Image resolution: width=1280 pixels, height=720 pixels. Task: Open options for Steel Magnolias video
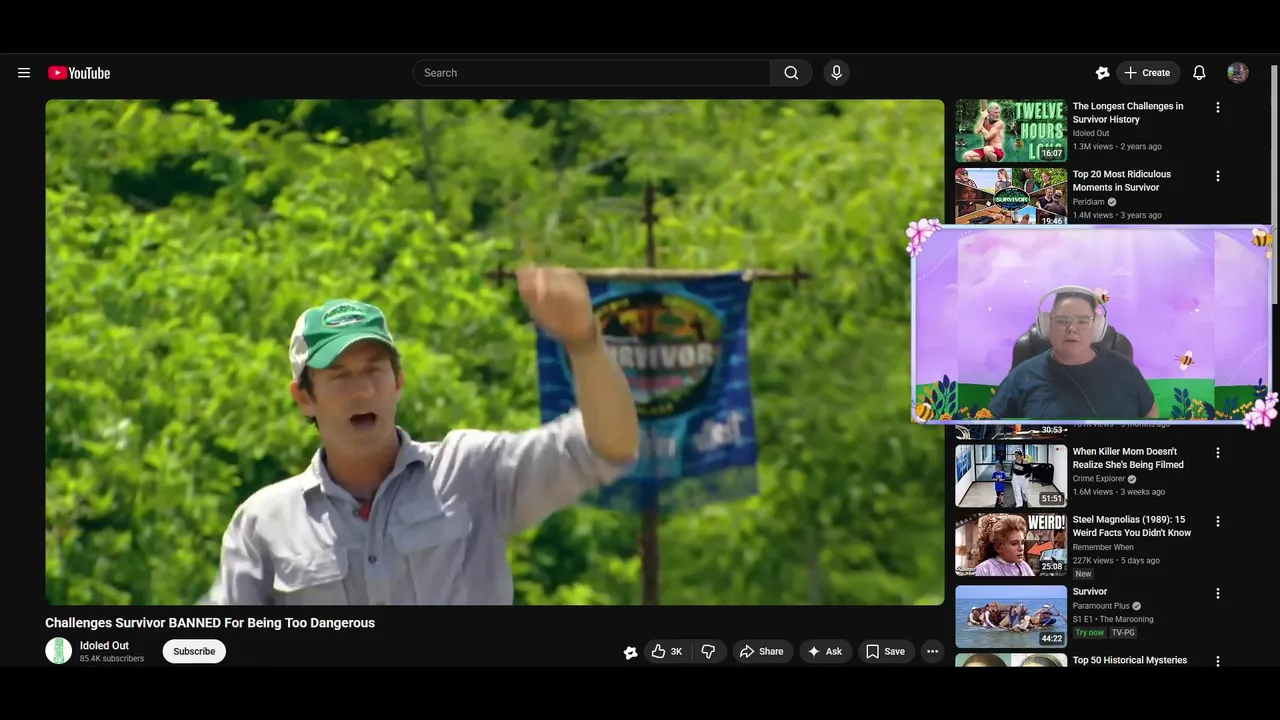[x=1218, y=521]
